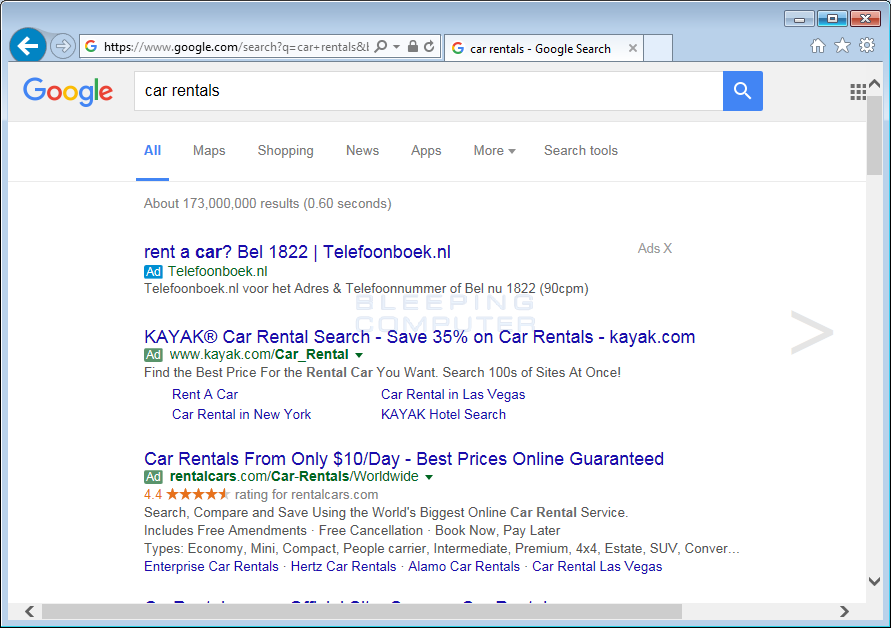Open a new tab with blank tab button
Viewport: 891px width, 628px height.
pyautogui.click(x=659, y=48)
